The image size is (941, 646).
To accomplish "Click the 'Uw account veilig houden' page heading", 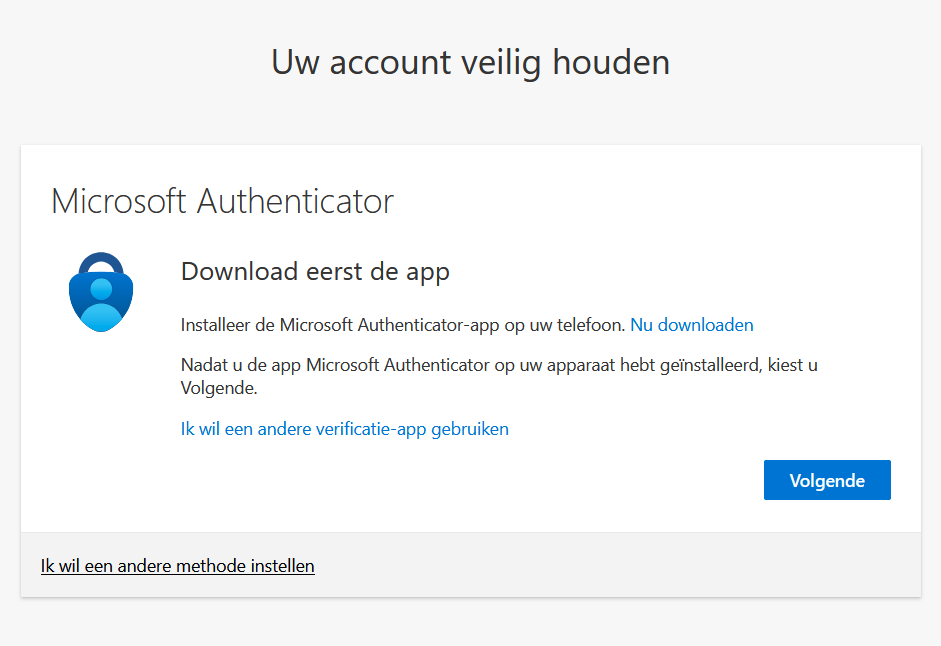I will click(470, 61).
